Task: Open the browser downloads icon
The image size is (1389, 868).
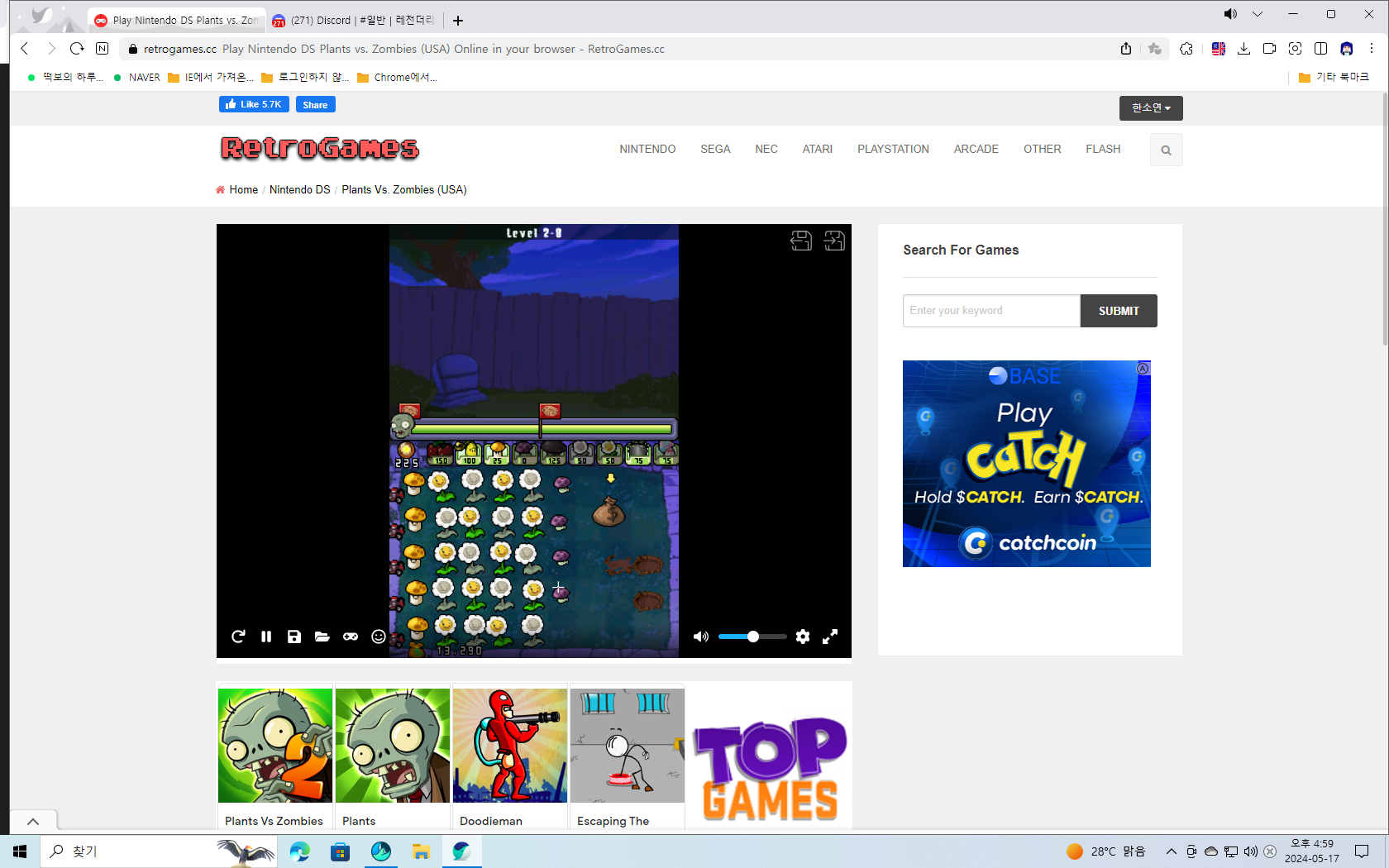Action: click(x=1243, y=49)
